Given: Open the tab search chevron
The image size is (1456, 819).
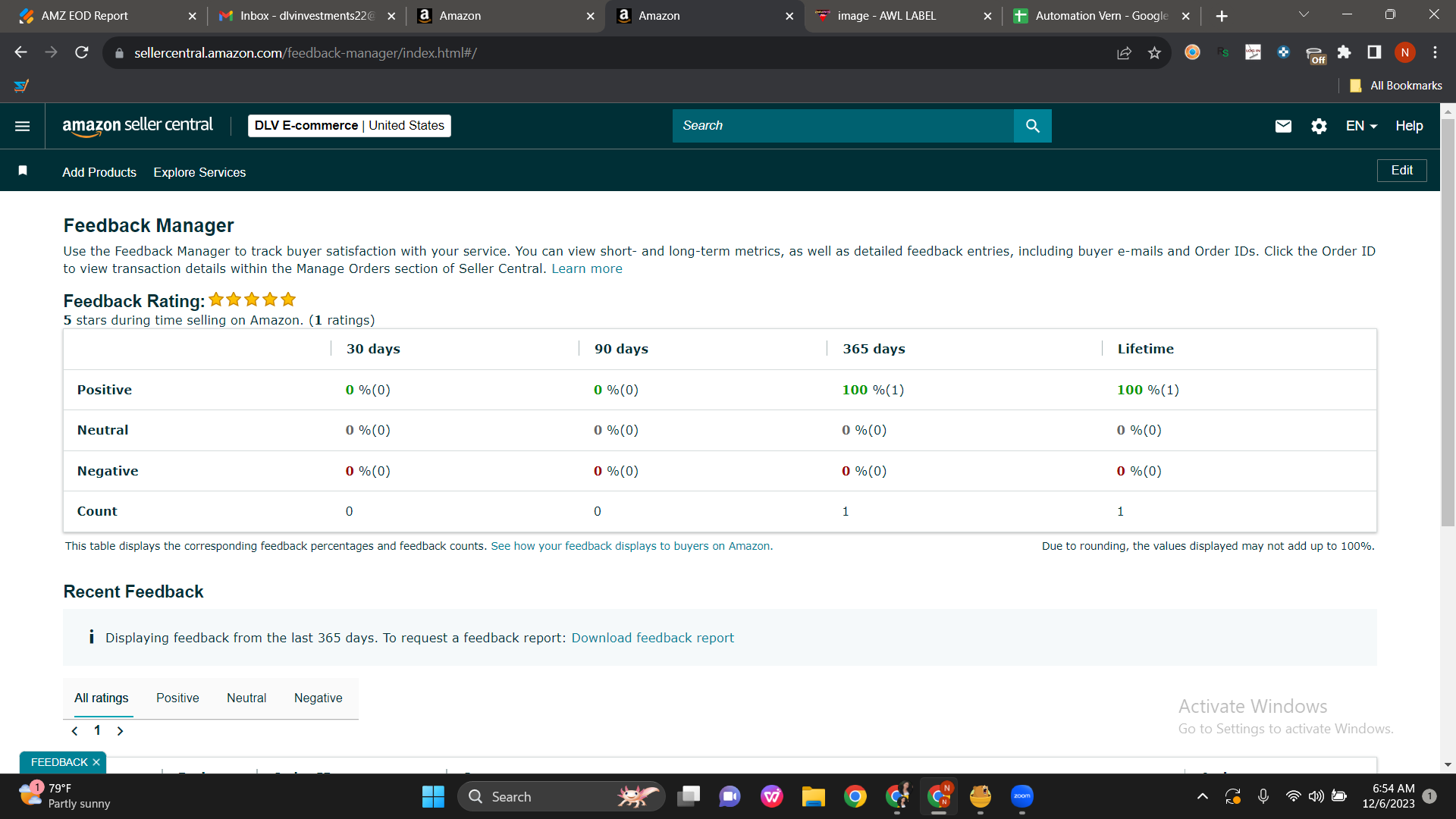Looking at the screenshot, I should [1304, 15].
